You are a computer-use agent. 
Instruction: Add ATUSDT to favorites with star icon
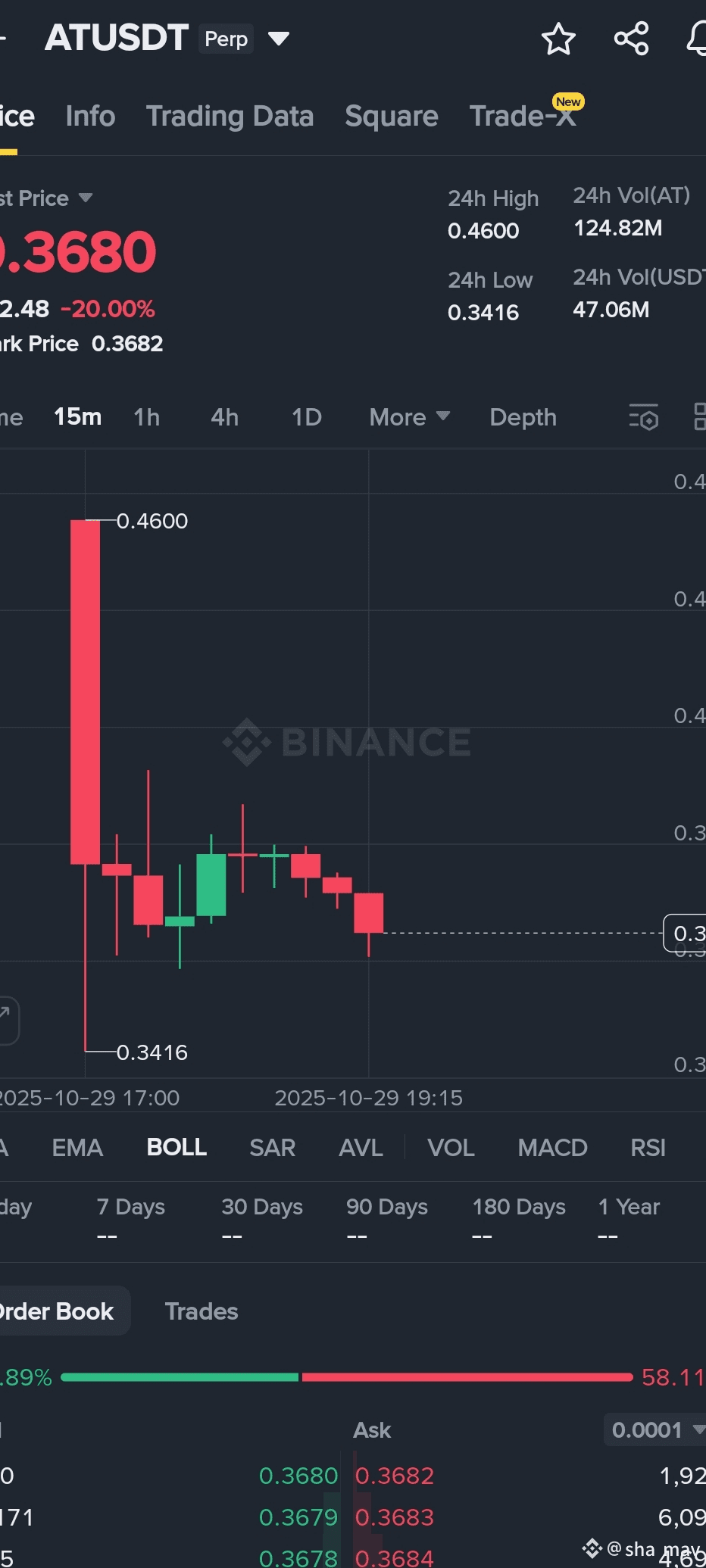click(x=558, y=39)
